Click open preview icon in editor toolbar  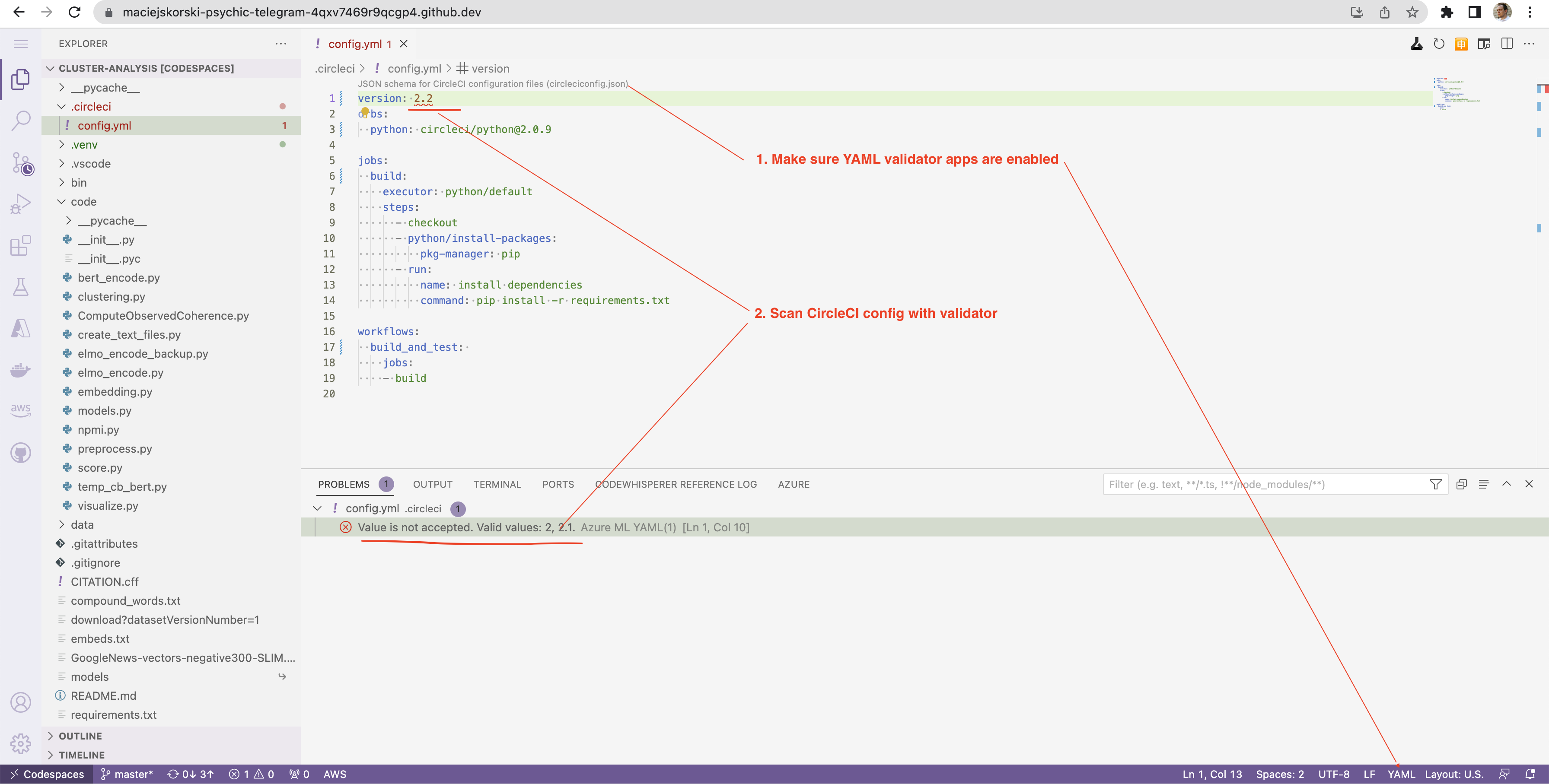click(1483, 44)
